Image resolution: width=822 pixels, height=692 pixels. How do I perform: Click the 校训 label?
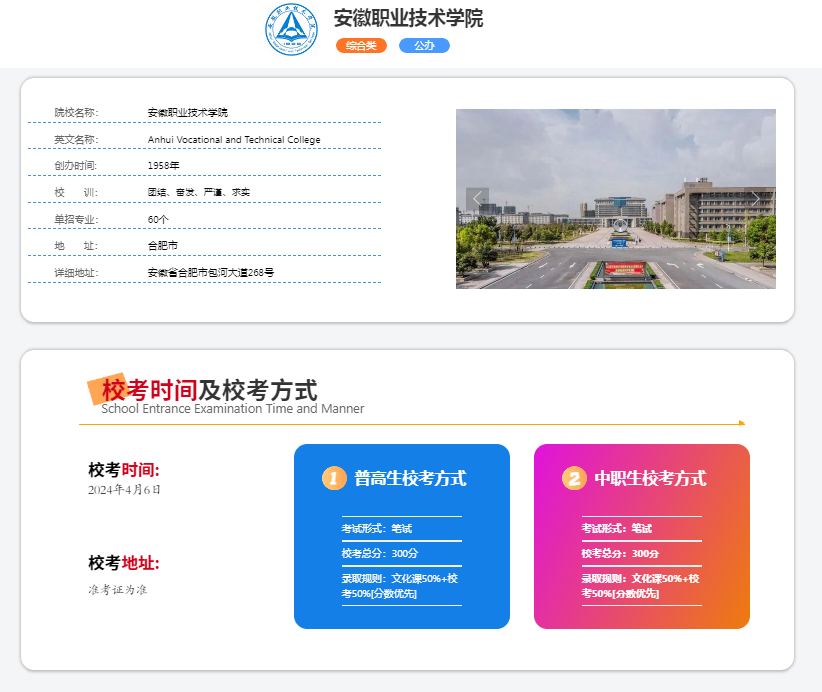pos(76,192)
